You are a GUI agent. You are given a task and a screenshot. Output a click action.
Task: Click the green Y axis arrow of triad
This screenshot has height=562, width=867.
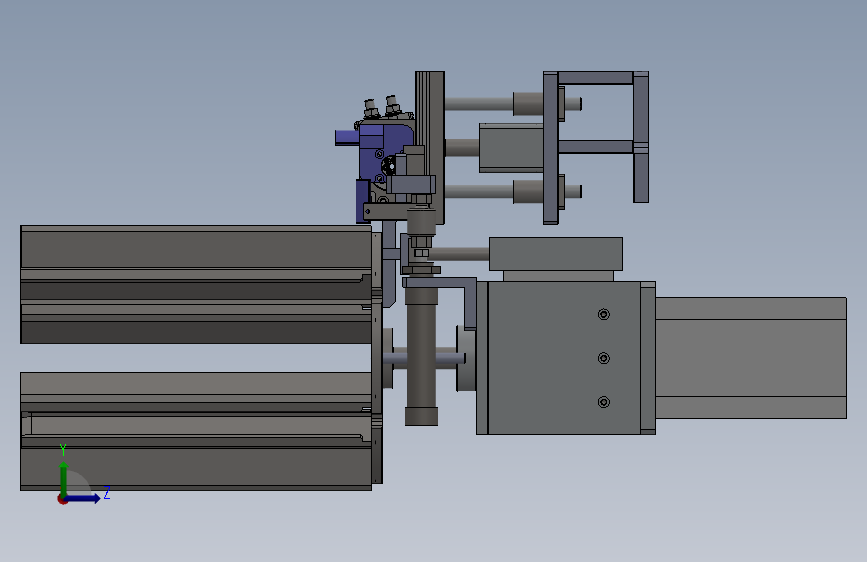pos(64,478)
